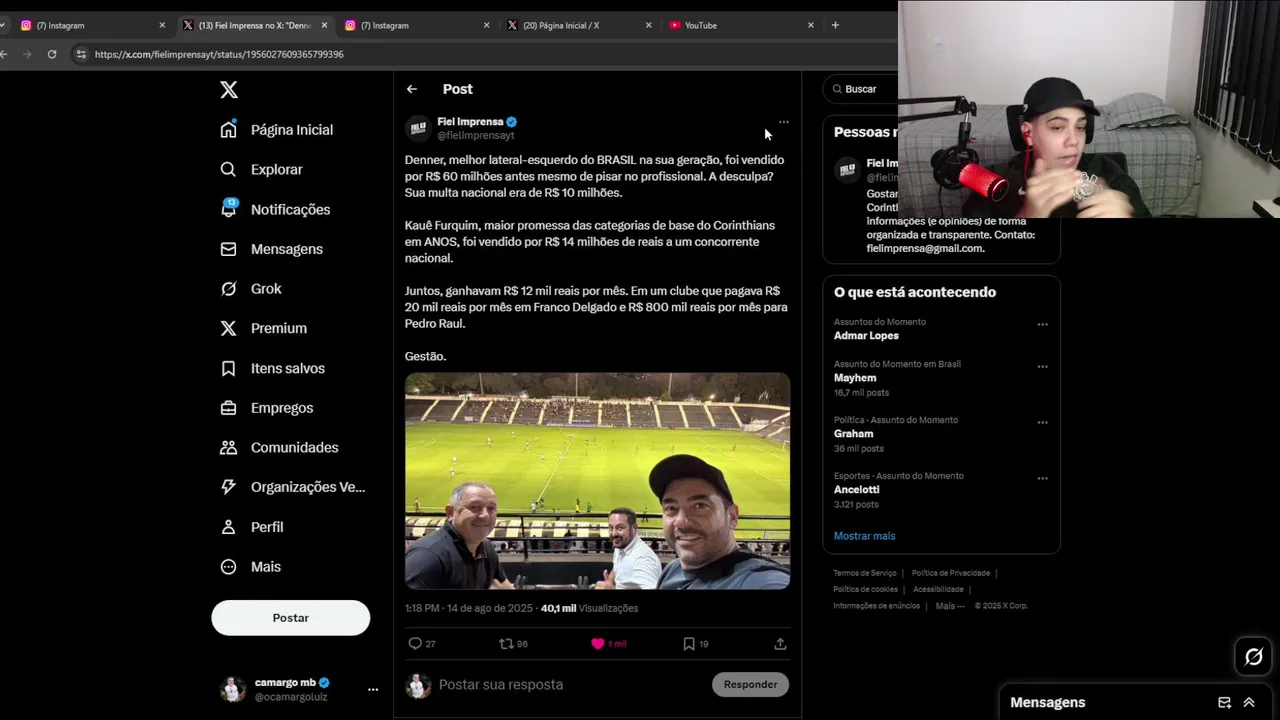Click the share upload icon on post

[x=780, y=644]
